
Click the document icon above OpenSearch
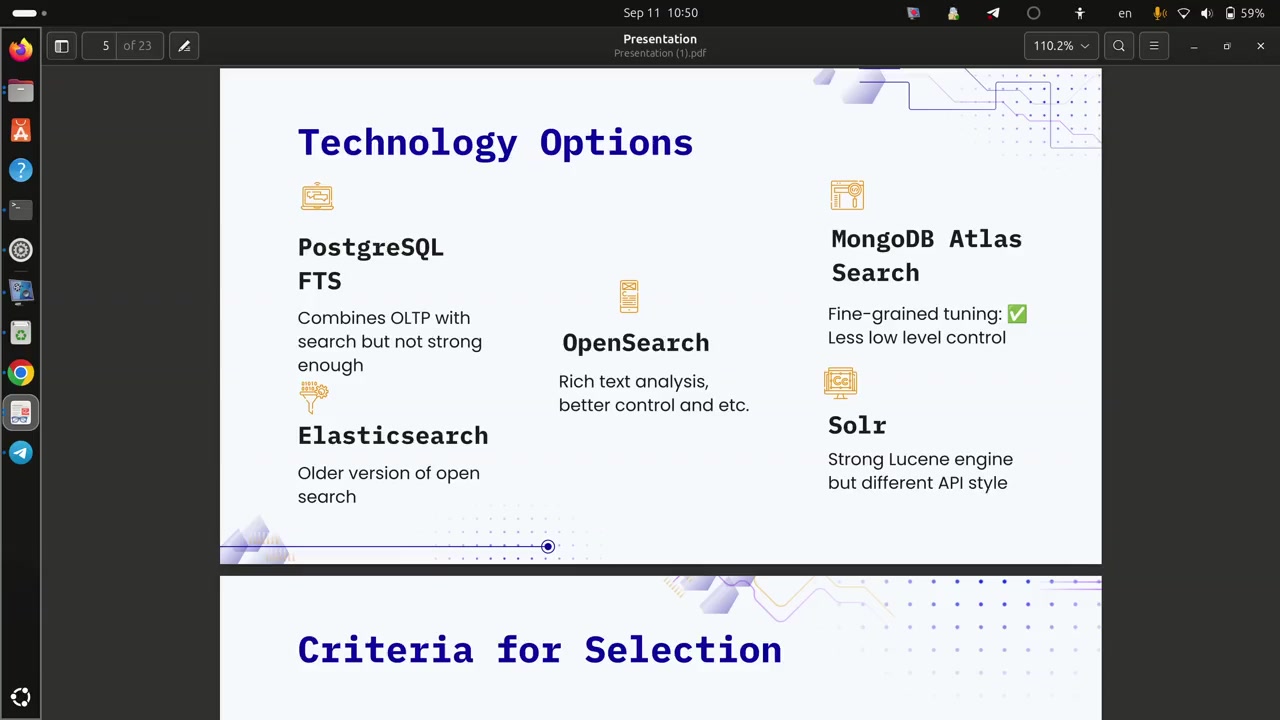click(x=629, y=296)
